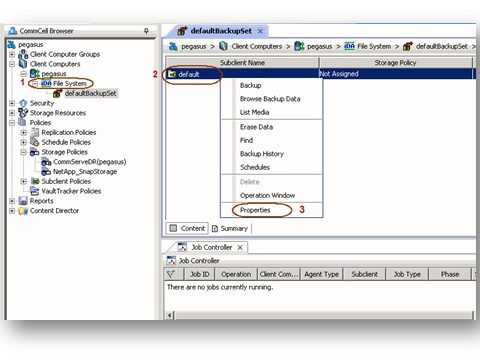Viewport: 480px width, 363px height.
Task: Click breadcrumb text defaultBackupSet
Action: coord(442,46)
